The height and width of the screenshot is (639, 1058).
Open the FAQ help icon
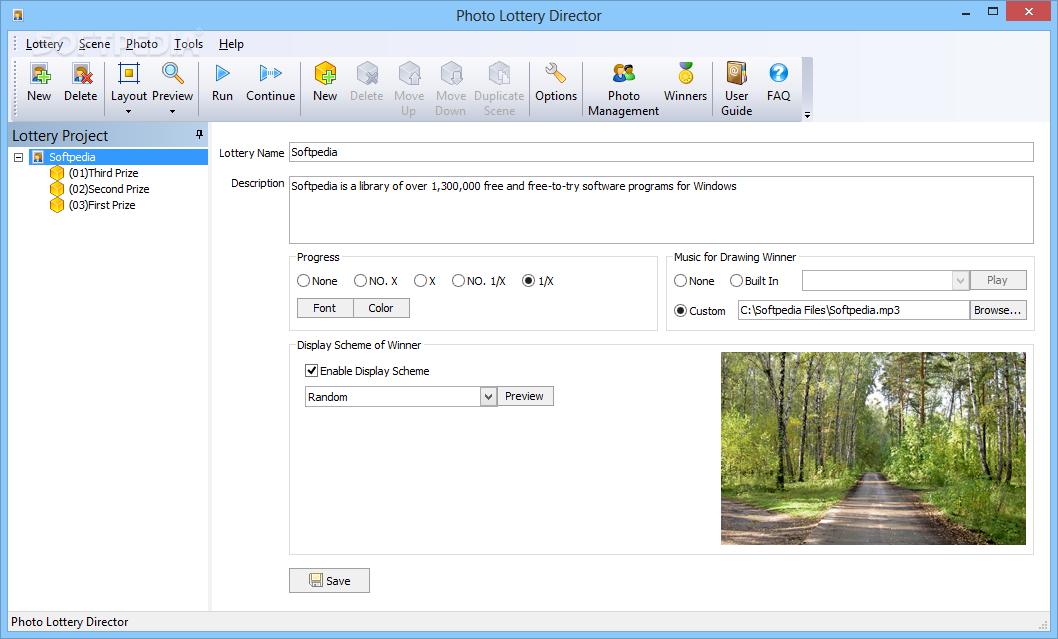(779, 74)
